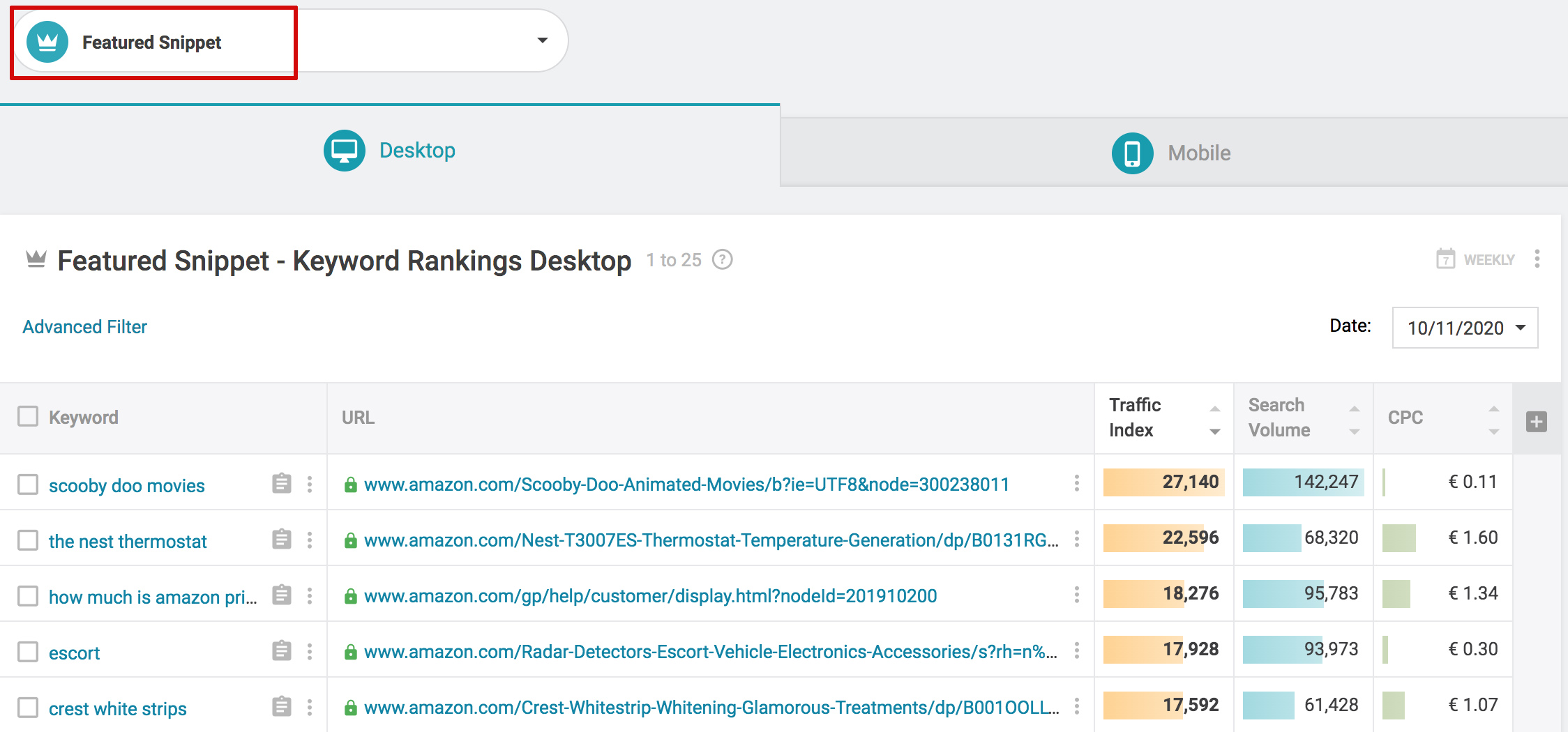The image size is (1568, 732).
Task: Click clipboard icon for escort
Action: 282,650
